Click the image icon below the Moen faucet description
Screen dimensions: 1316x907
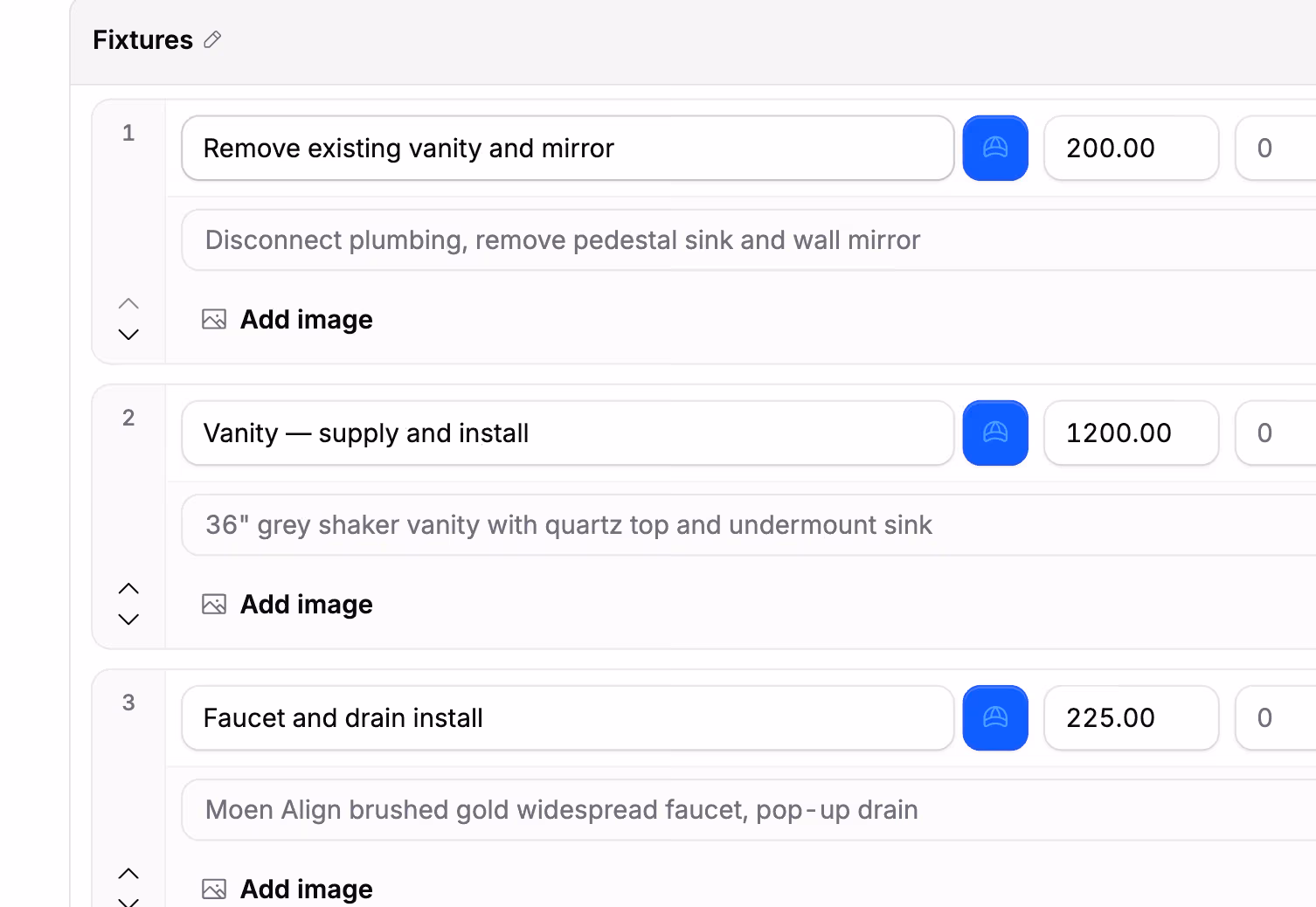[x=212, y=888]
